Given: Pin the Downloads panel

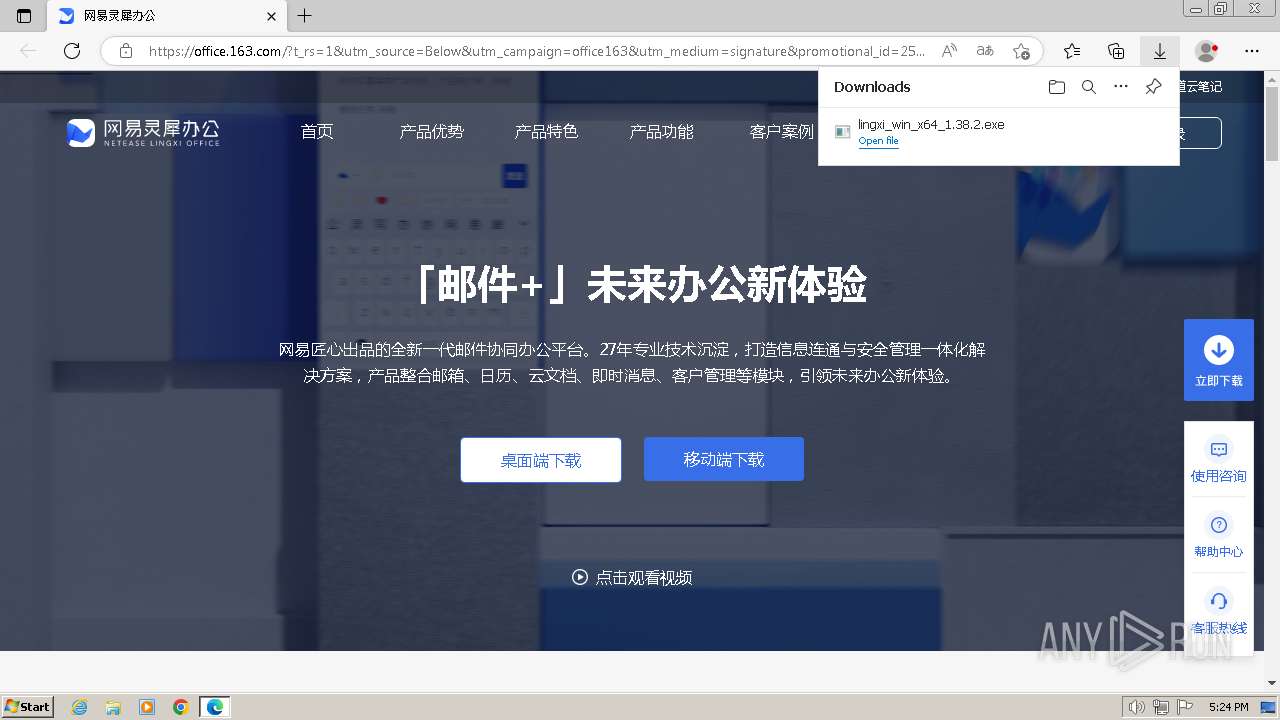Looking at the screenshot, I should click(1153, 87).
